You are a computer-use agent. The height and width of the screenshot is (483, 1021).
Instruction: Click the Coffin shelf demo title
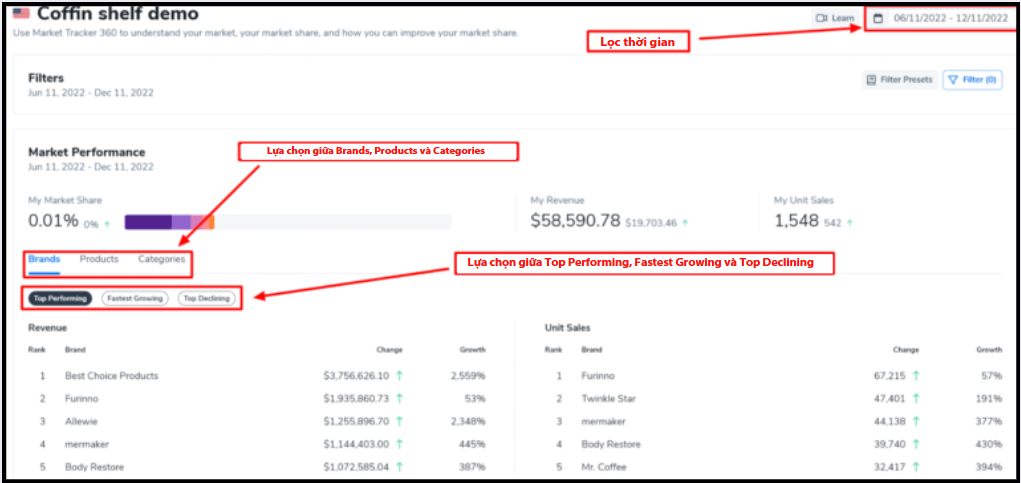click(118, 12)
